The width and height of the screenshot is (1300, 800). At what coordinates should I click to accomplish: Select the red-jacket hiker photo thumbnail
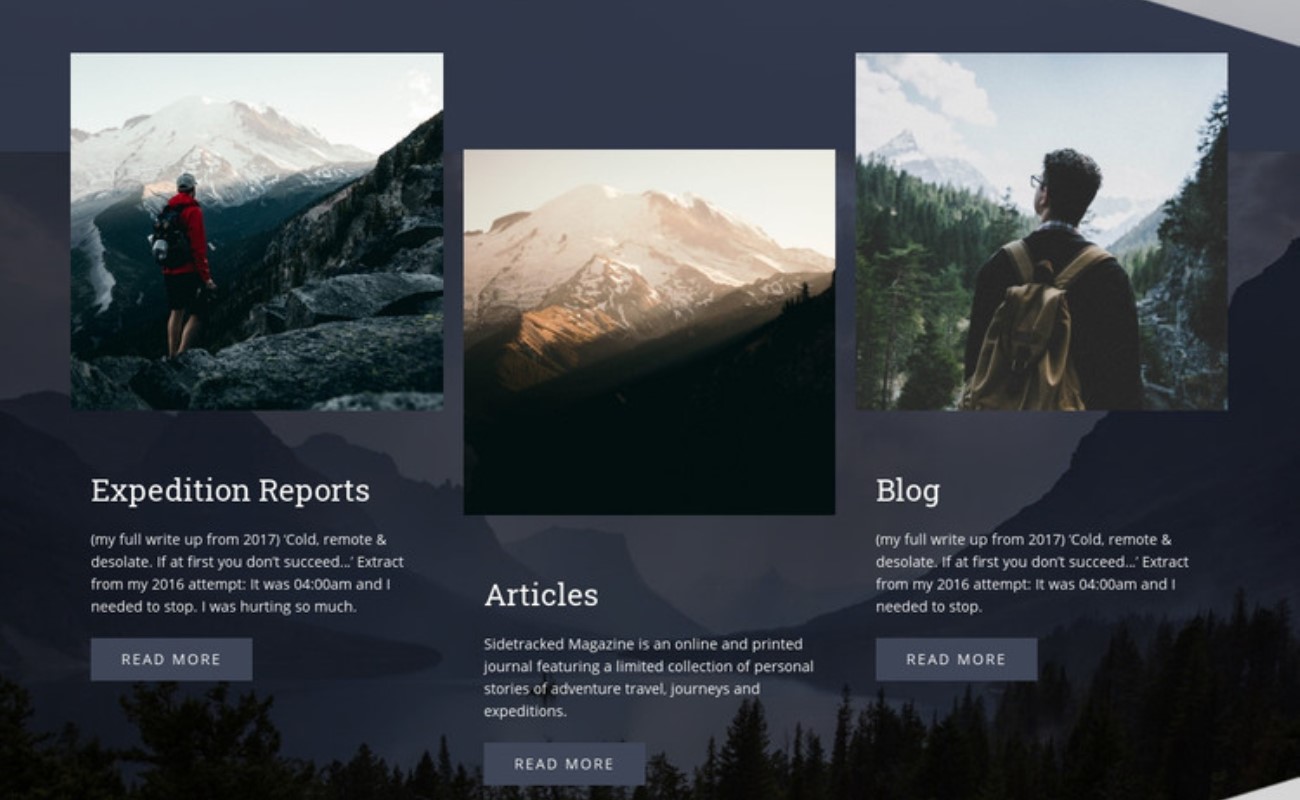click(x=257, y=231)
